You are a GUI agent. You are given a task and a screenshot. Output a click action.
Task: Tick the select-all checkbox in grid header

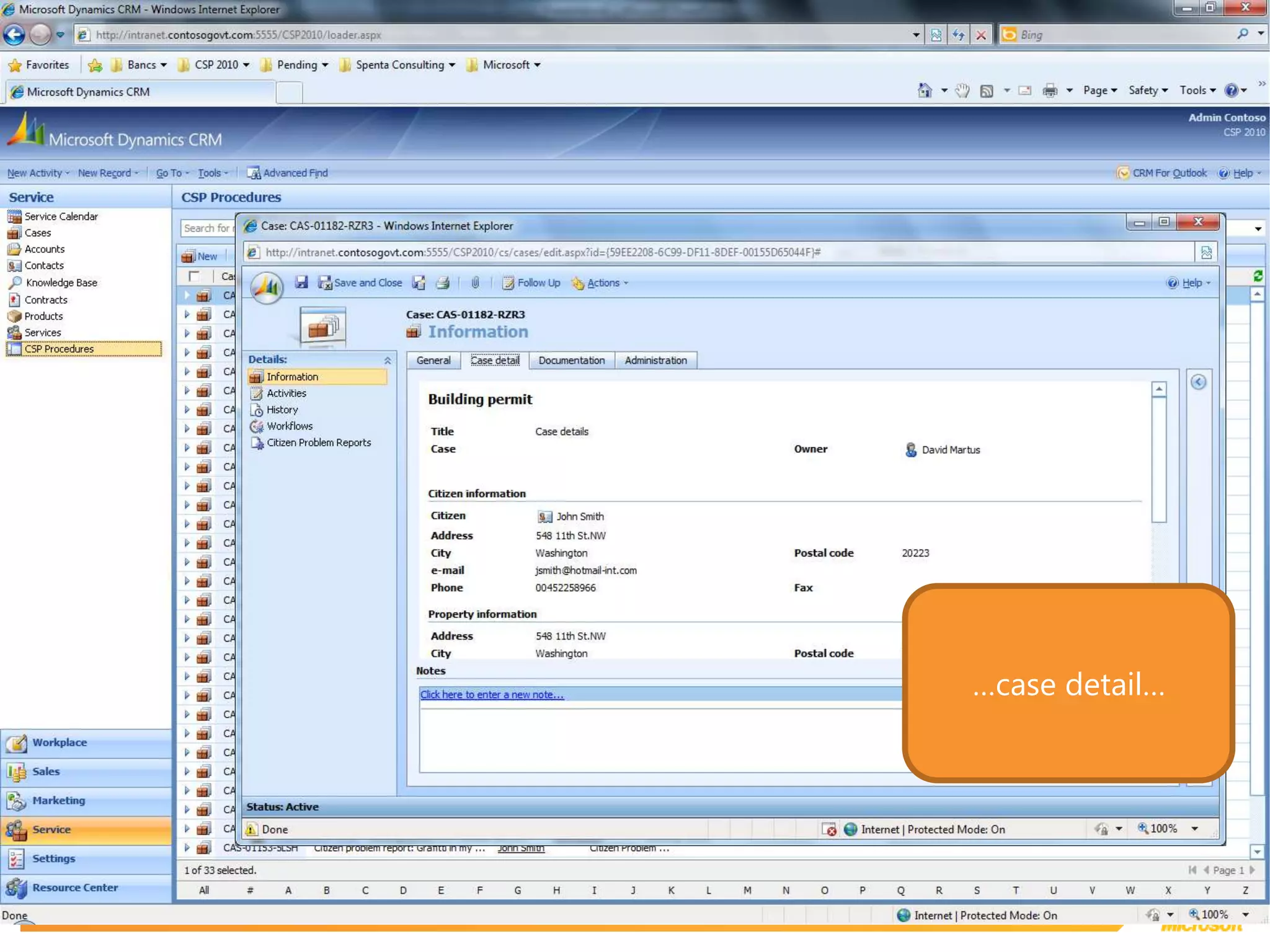point(194,276)
